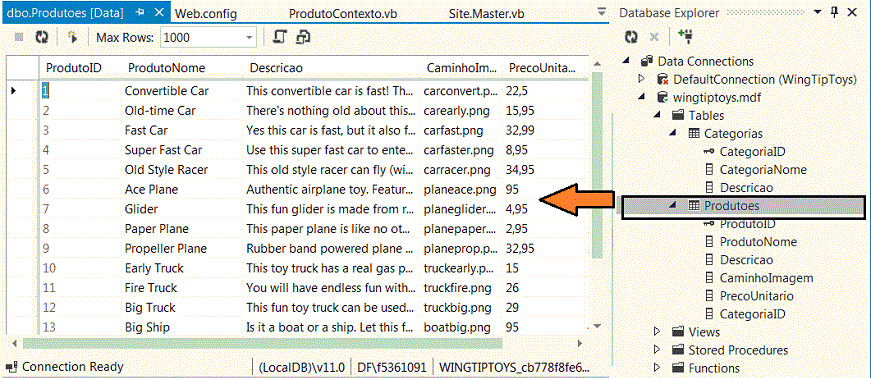This screenshot has width=871, height=378.
Task: Open the Max Rows 1000 dropdown
Action: [x=249, y=37]
